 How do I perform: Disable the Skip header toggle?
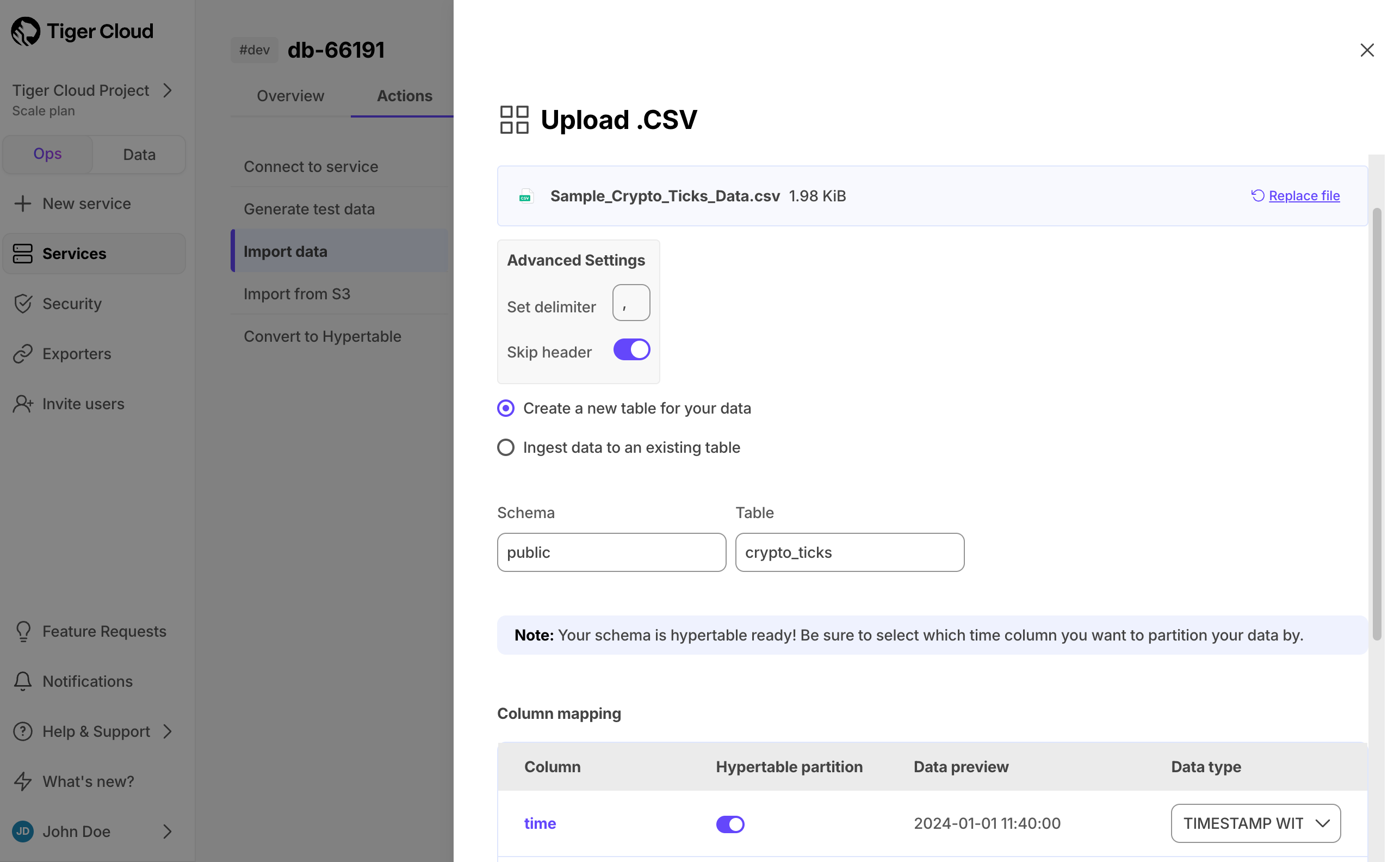(x=631, y=349)
